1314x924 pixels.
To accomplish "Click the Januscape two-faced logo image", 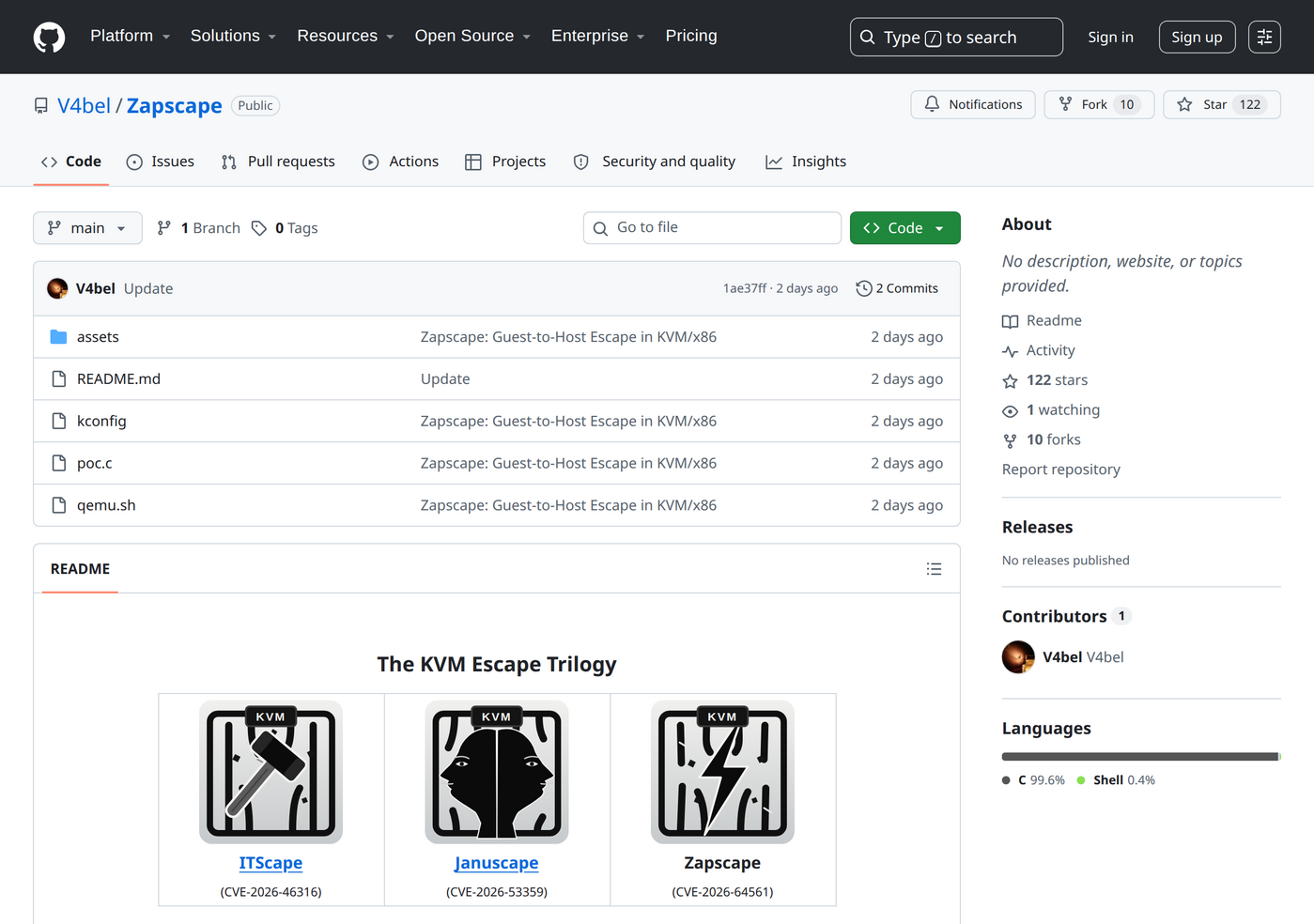I will point(497,772).
